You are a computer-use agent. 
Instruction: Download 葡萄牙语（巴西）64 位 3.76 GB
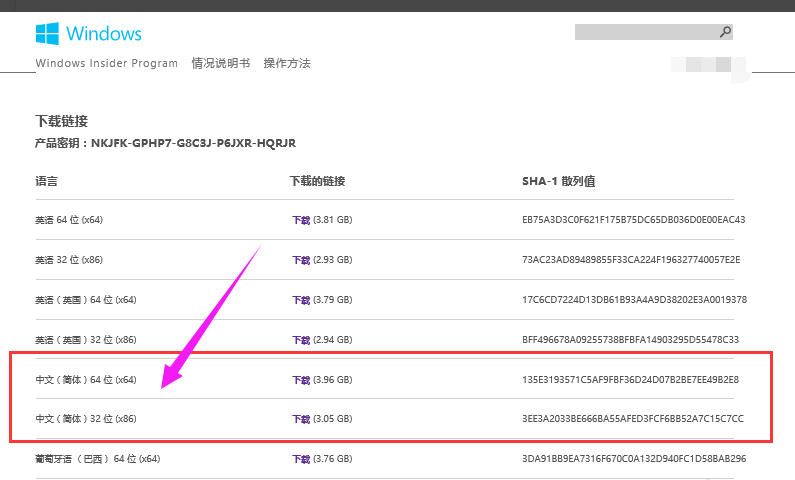(301, 459)
